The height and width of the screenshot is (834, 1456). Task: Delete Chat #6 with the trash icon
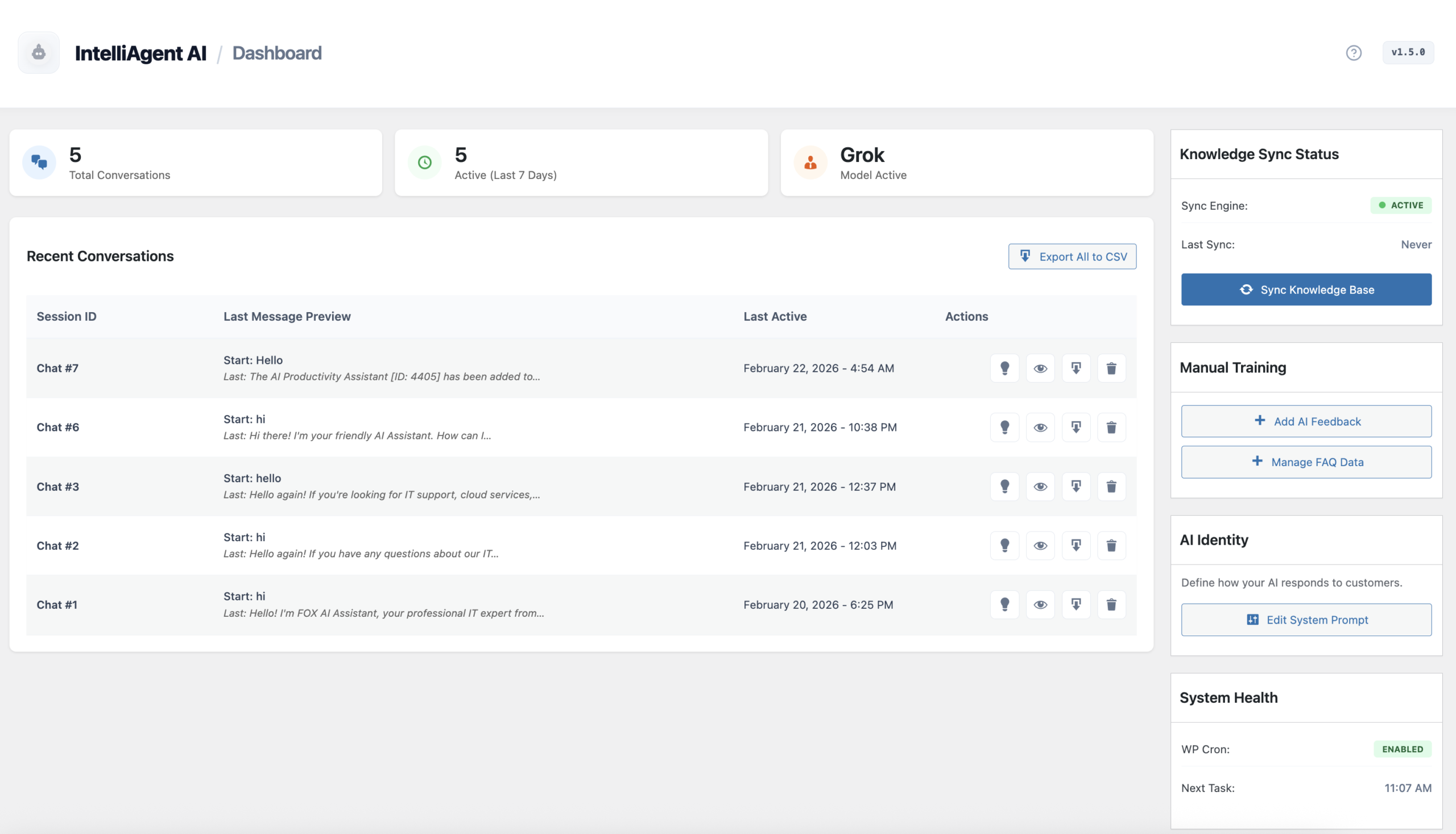click(1112, 428)
